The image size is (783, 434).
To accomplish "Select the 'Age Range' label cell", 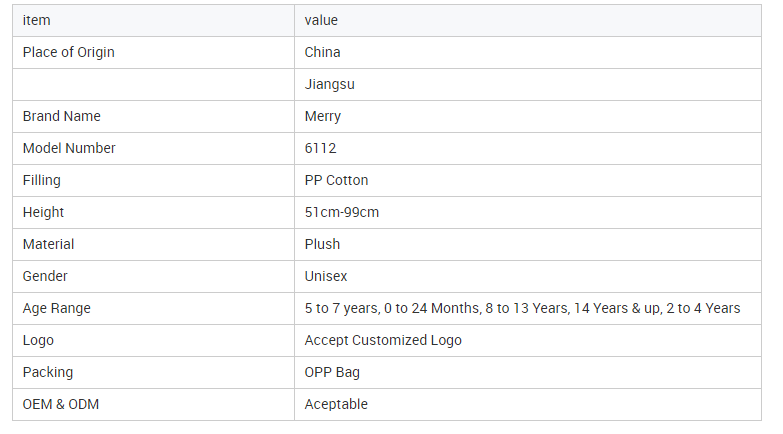I will pyautogui.click(x=153, y=308).
